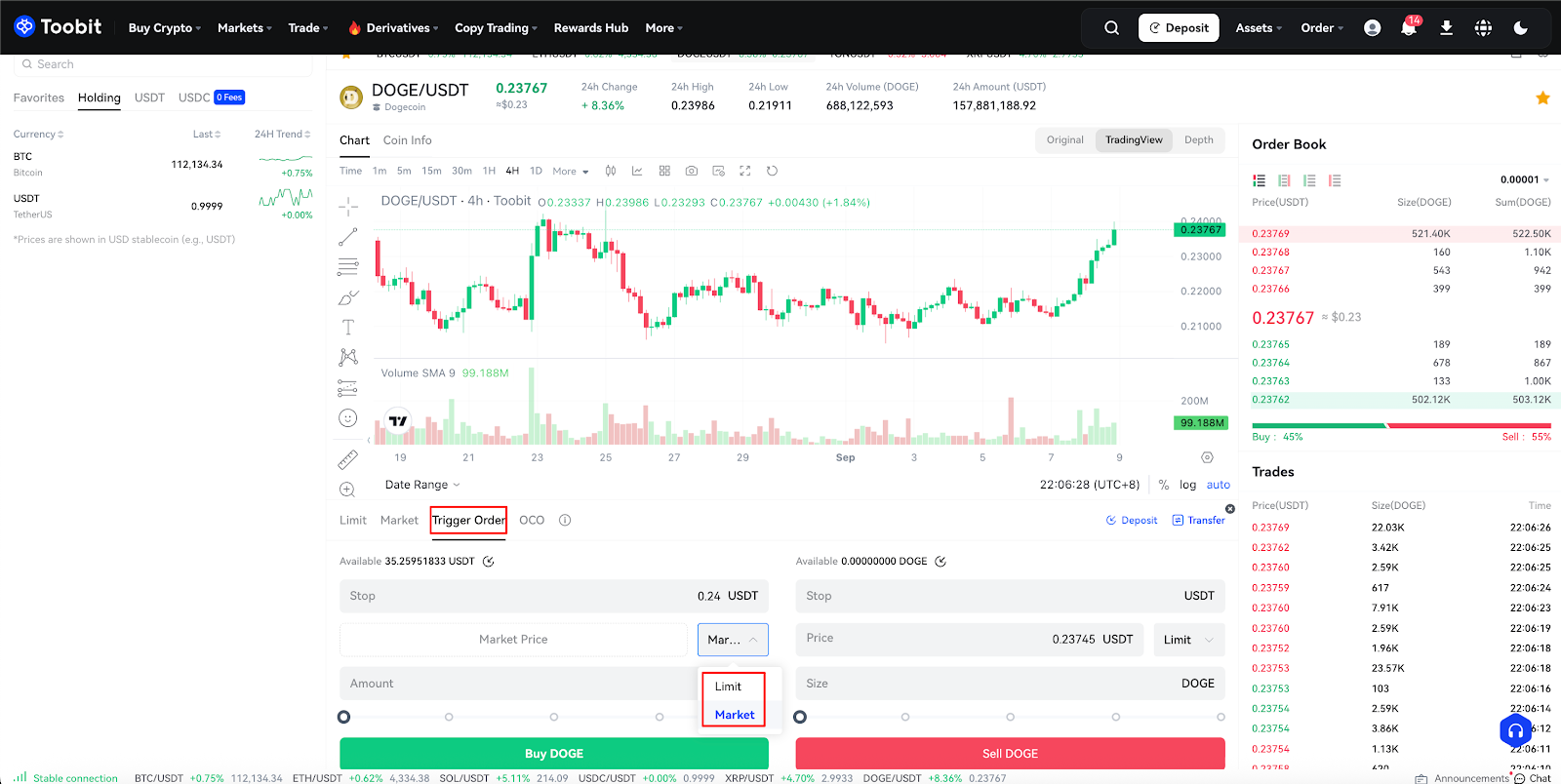Open order book precision 0.00001 dropdown
Image resolution: width=1561 pixels, height=784 pixels.
(1525, 180)
